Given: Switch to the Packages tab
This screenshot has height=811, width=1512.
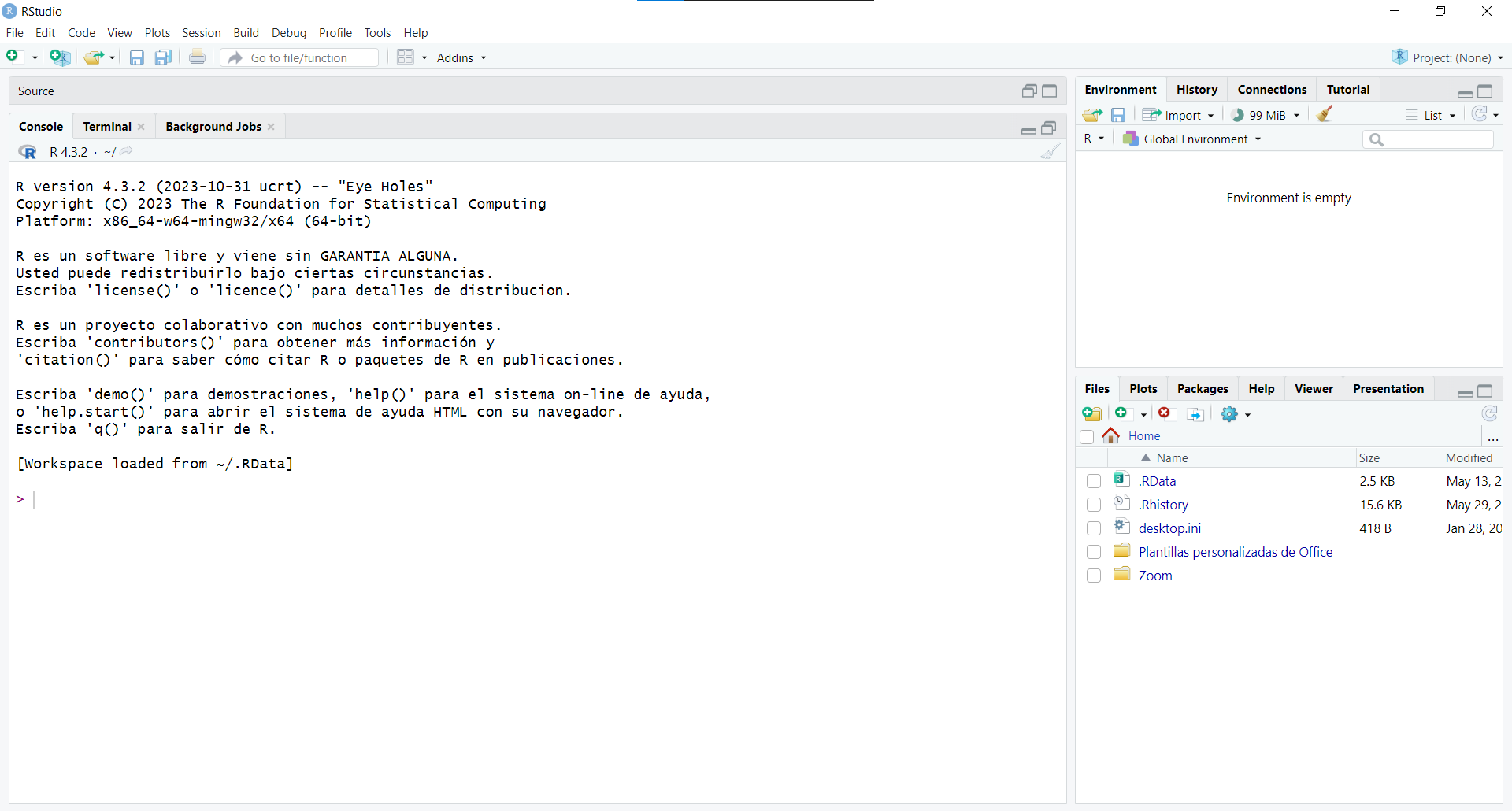Looking at the screenshot, I should tap(1202, 389).
